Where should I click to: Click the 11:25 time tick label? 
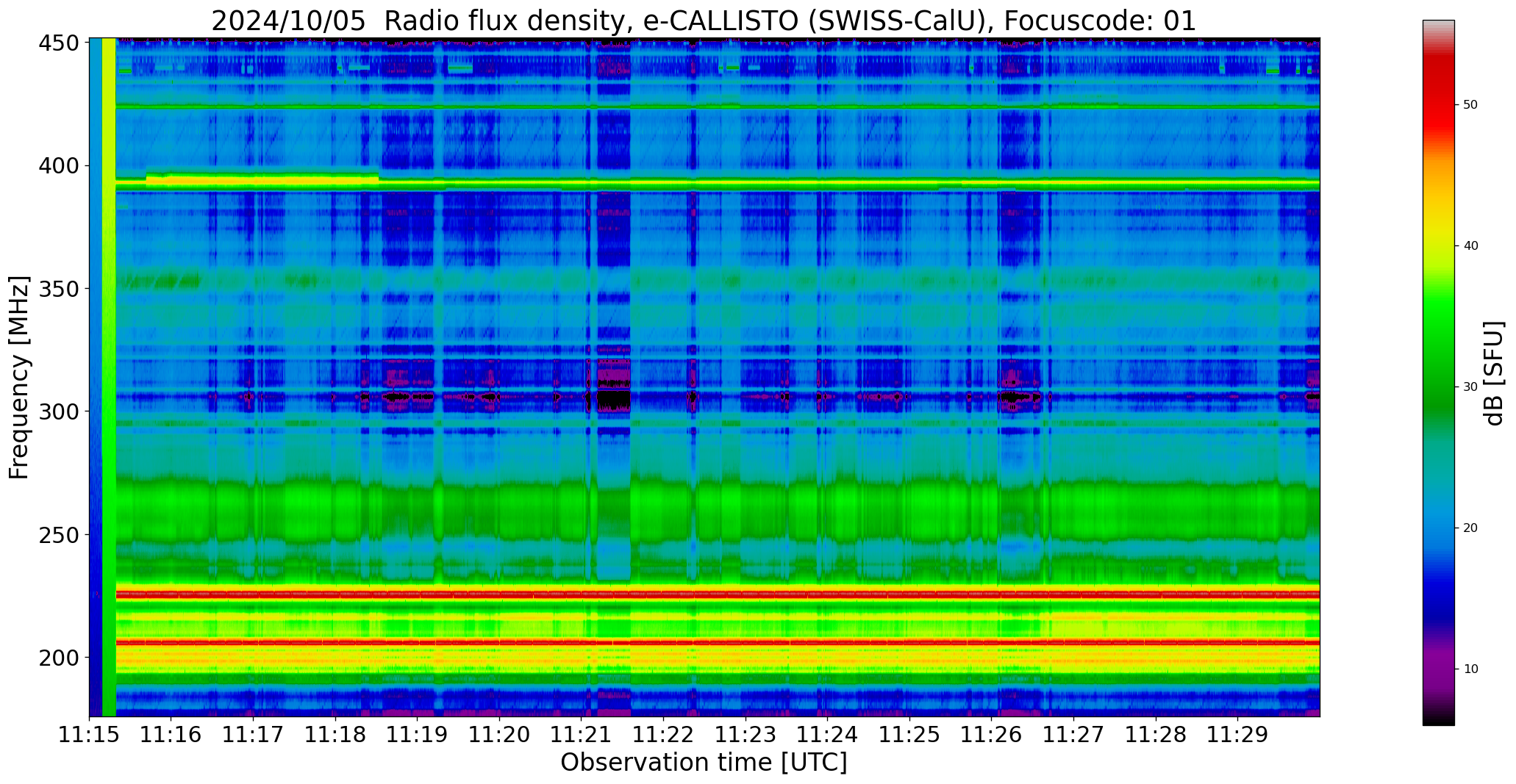coord(909,734)
